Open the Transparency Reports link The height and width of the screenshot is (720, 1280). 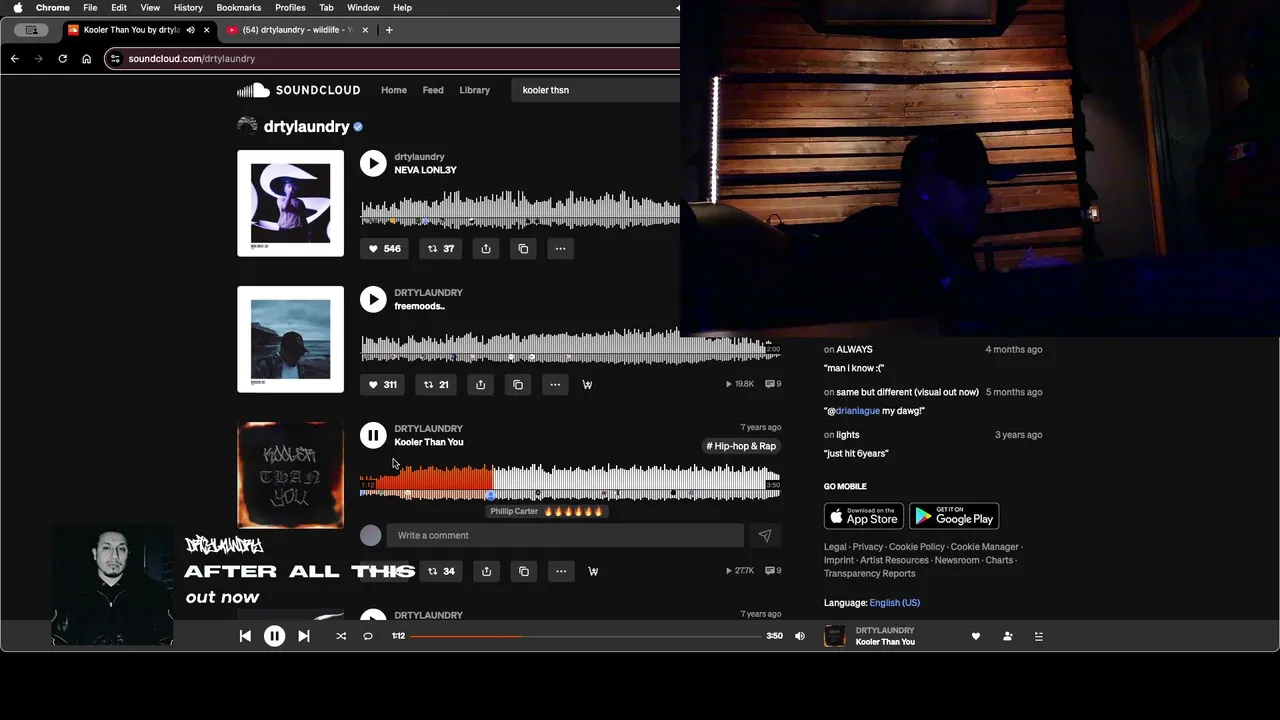coord(869,574)
